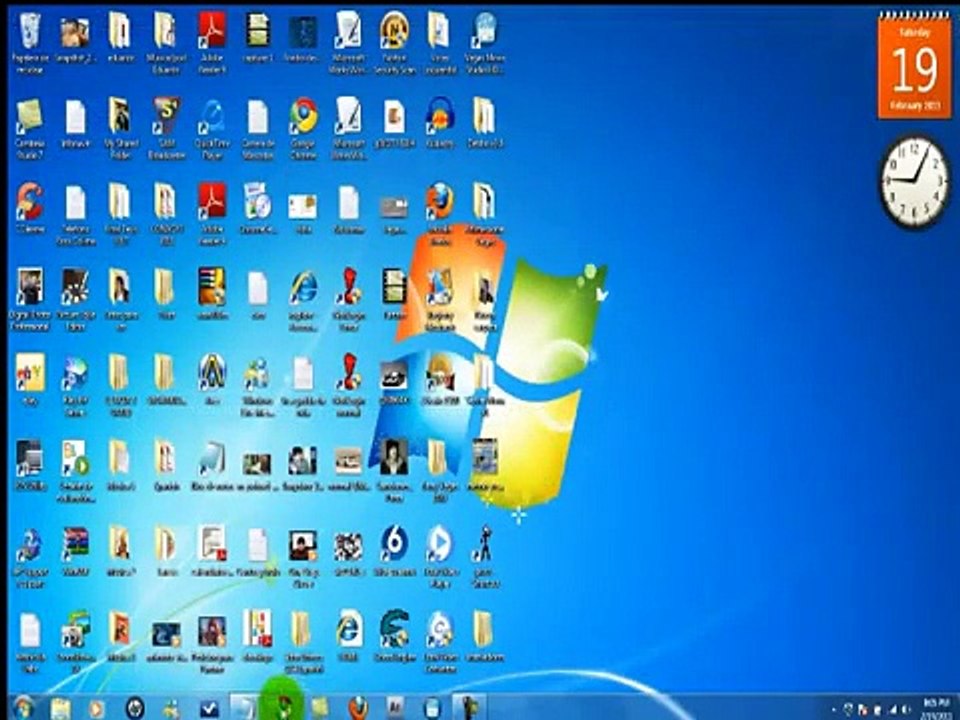This screenshot has width=960, height=720.
Task: Open Picture Style Editor shortcut
Action: coord(75,299)
